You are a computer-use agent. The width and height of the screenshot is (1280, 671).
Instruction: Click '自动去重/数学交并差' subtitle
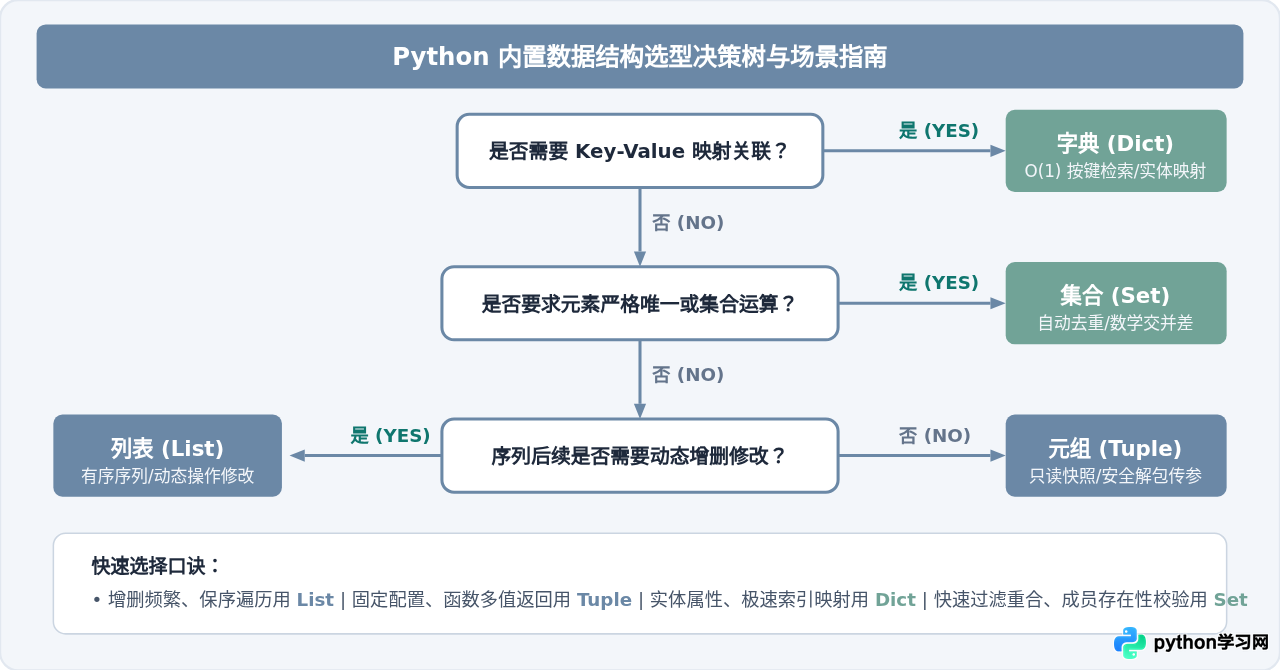point(1115,323)
